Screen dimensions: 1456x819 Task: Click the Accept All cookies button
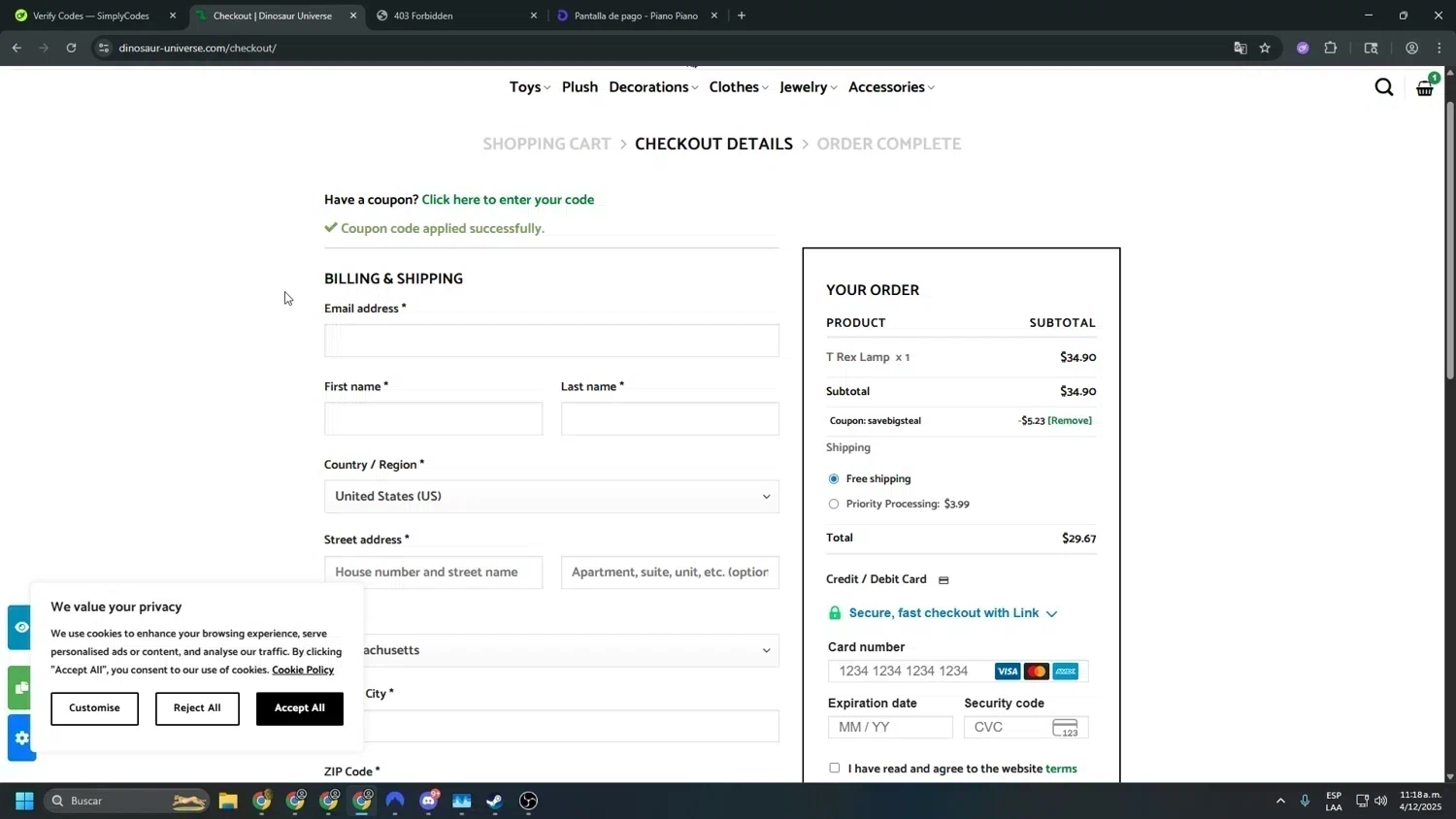[x=300, y=708]
